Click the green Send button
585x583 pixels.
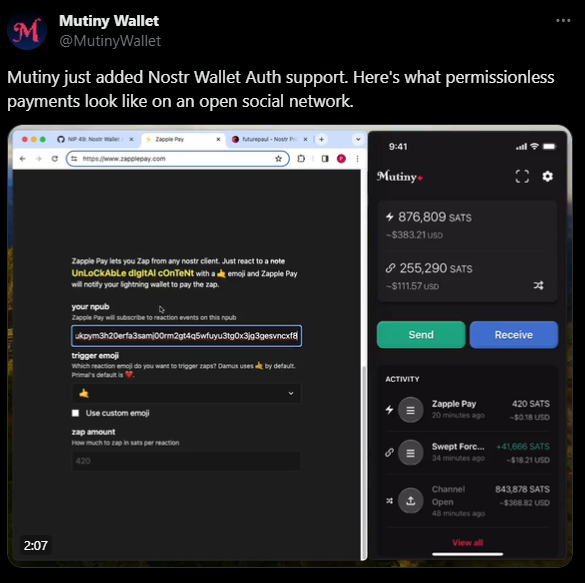point(421,335)
